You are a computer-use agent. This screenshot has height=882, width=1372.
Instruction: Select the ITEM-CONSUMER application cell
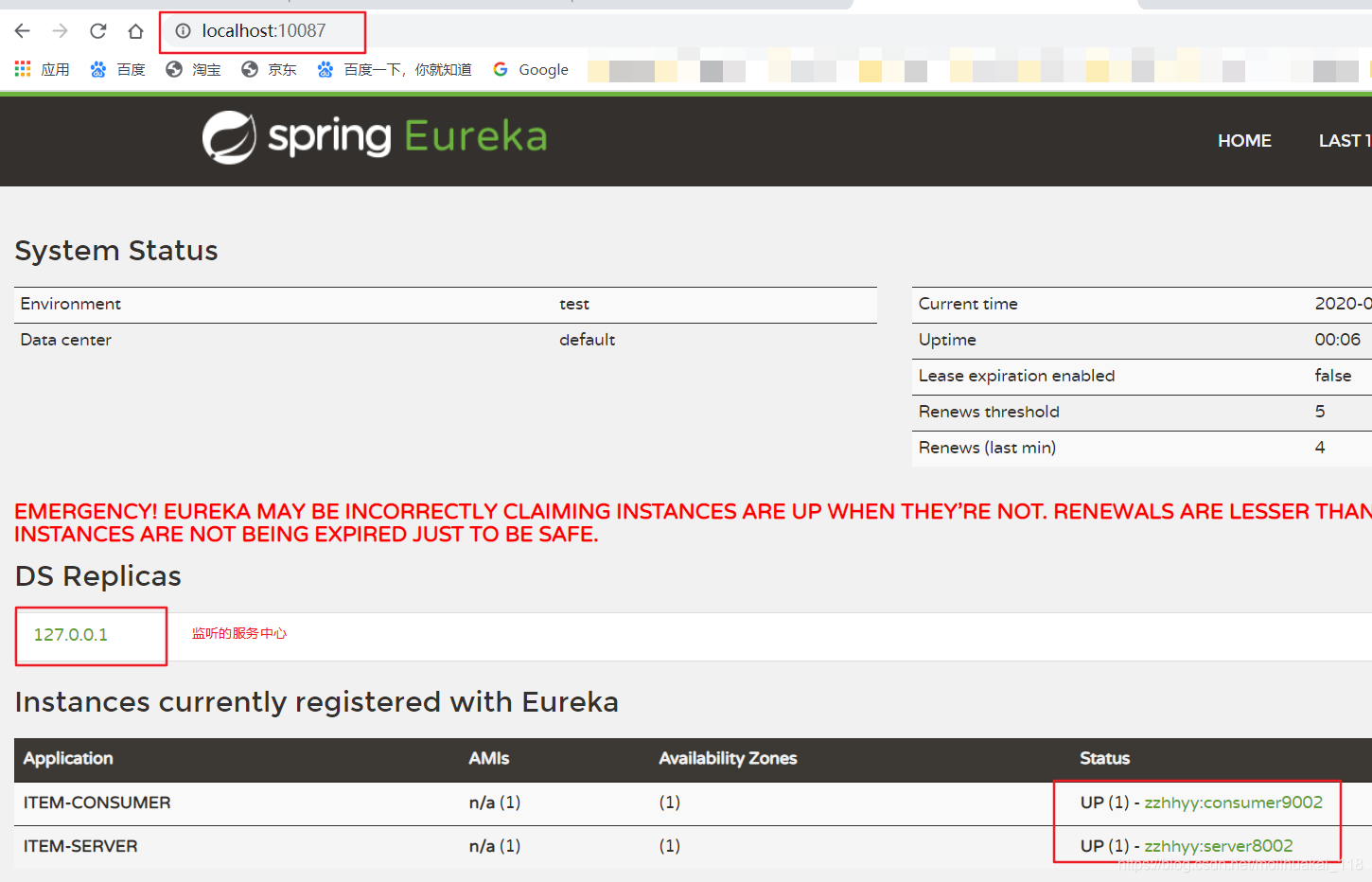(97, 803)
